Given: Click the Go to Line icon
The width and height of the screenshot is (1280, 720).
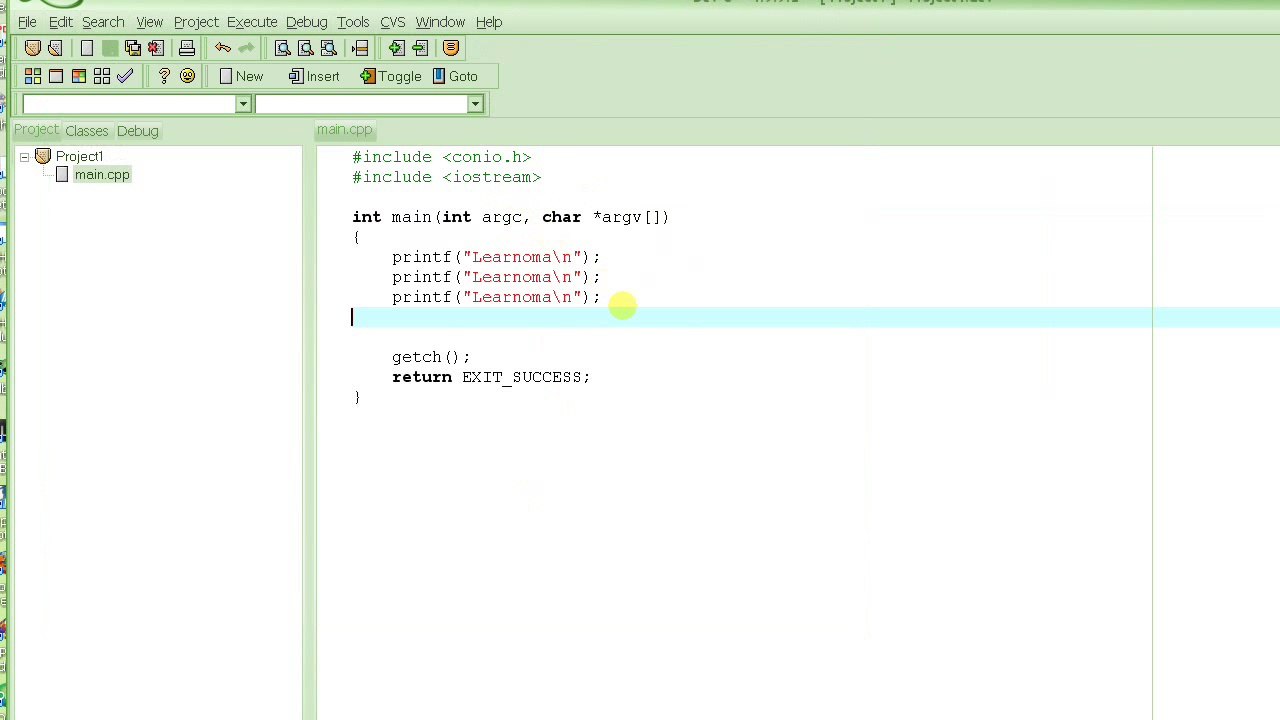Looking at the screenshot, I should click(360, 48).
